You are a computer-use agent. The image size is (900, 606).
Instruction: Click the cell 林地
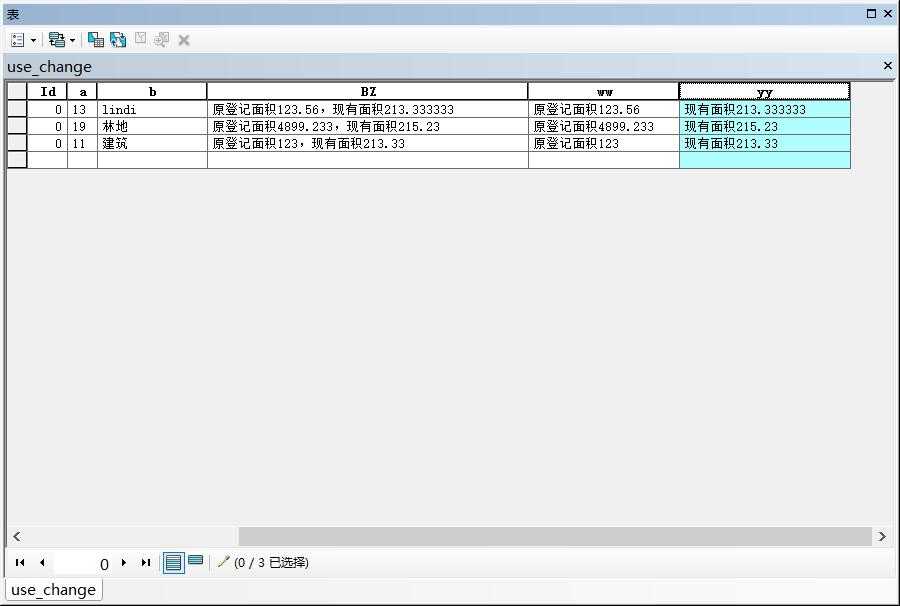[152, 126]
